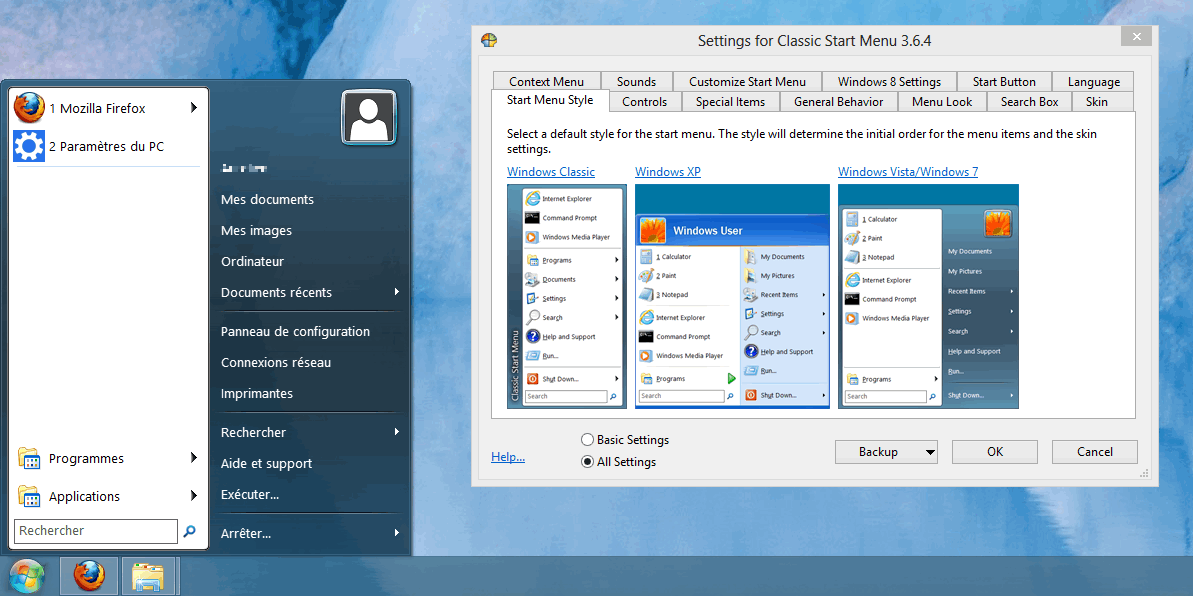Expand the Programmes submenu arrow
The image size is (1193, 596).
(x=194, y=458)
